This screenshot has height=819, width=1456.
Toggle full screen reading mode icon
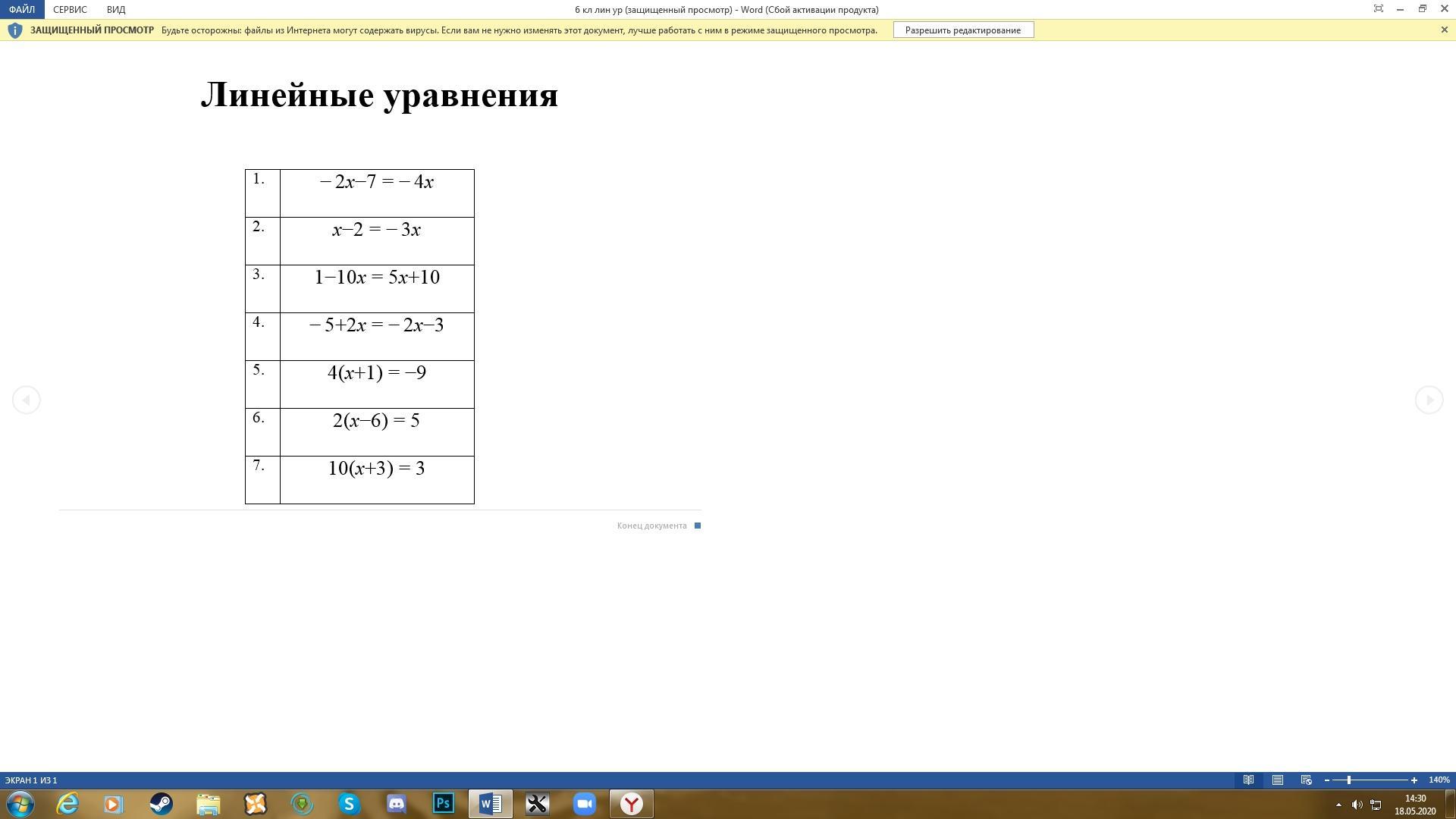pyautogui.click(x=1379, y=9)
